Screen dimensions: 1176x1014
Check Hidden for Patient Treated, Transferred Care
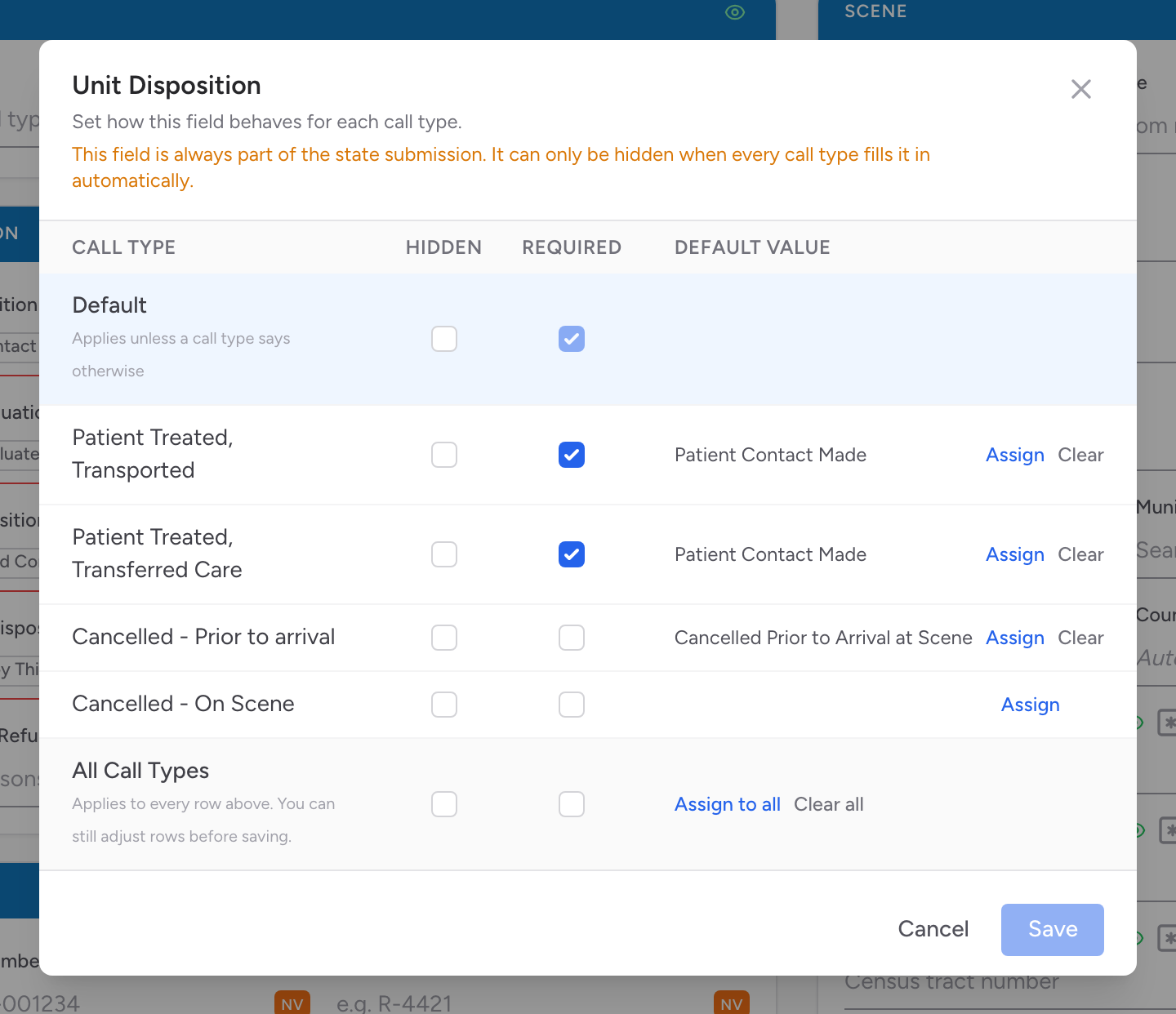coord(444,554)
